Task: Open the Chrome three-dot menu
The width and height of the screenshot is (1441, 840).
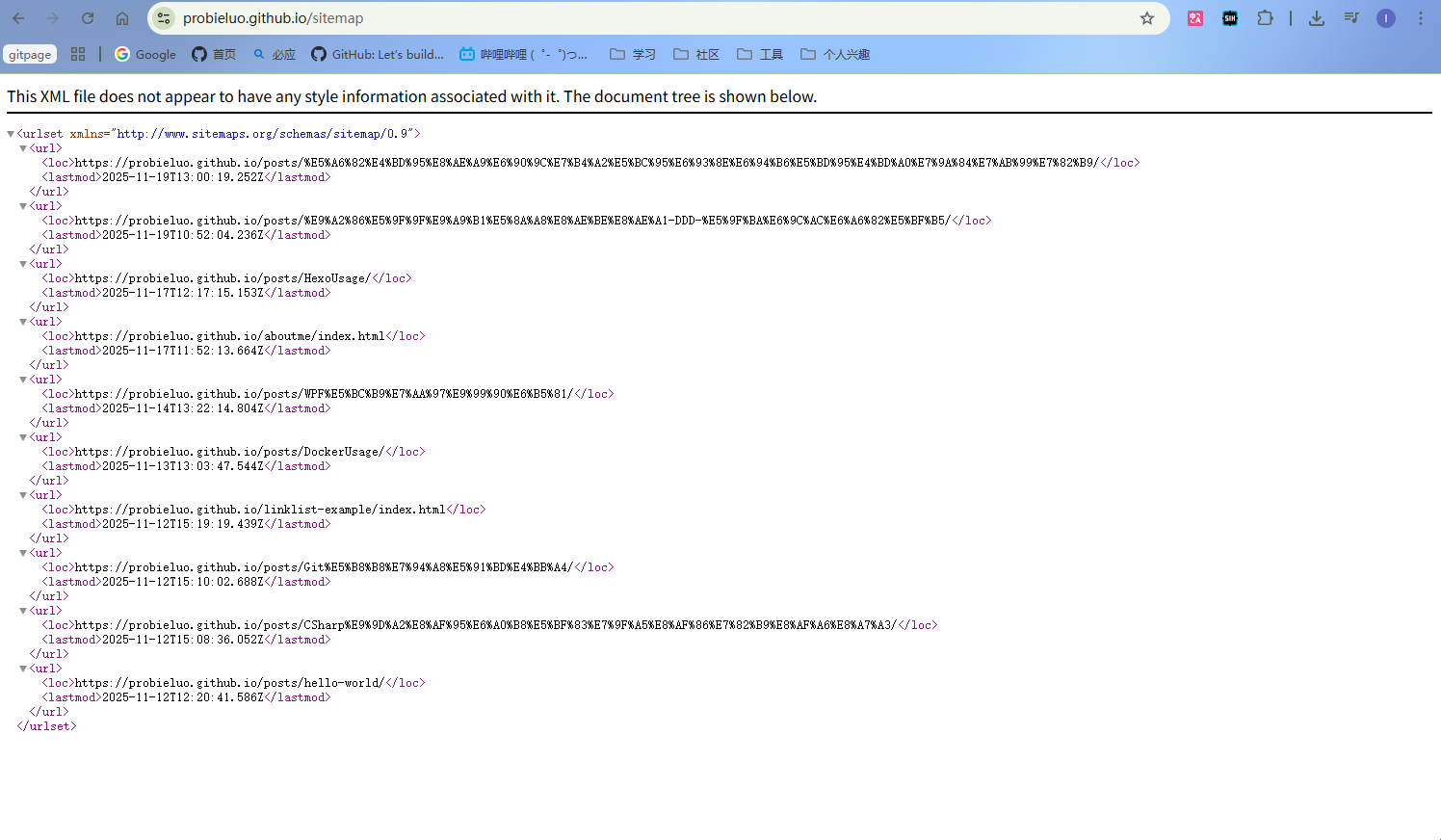Action: (x=1421, y=18)
